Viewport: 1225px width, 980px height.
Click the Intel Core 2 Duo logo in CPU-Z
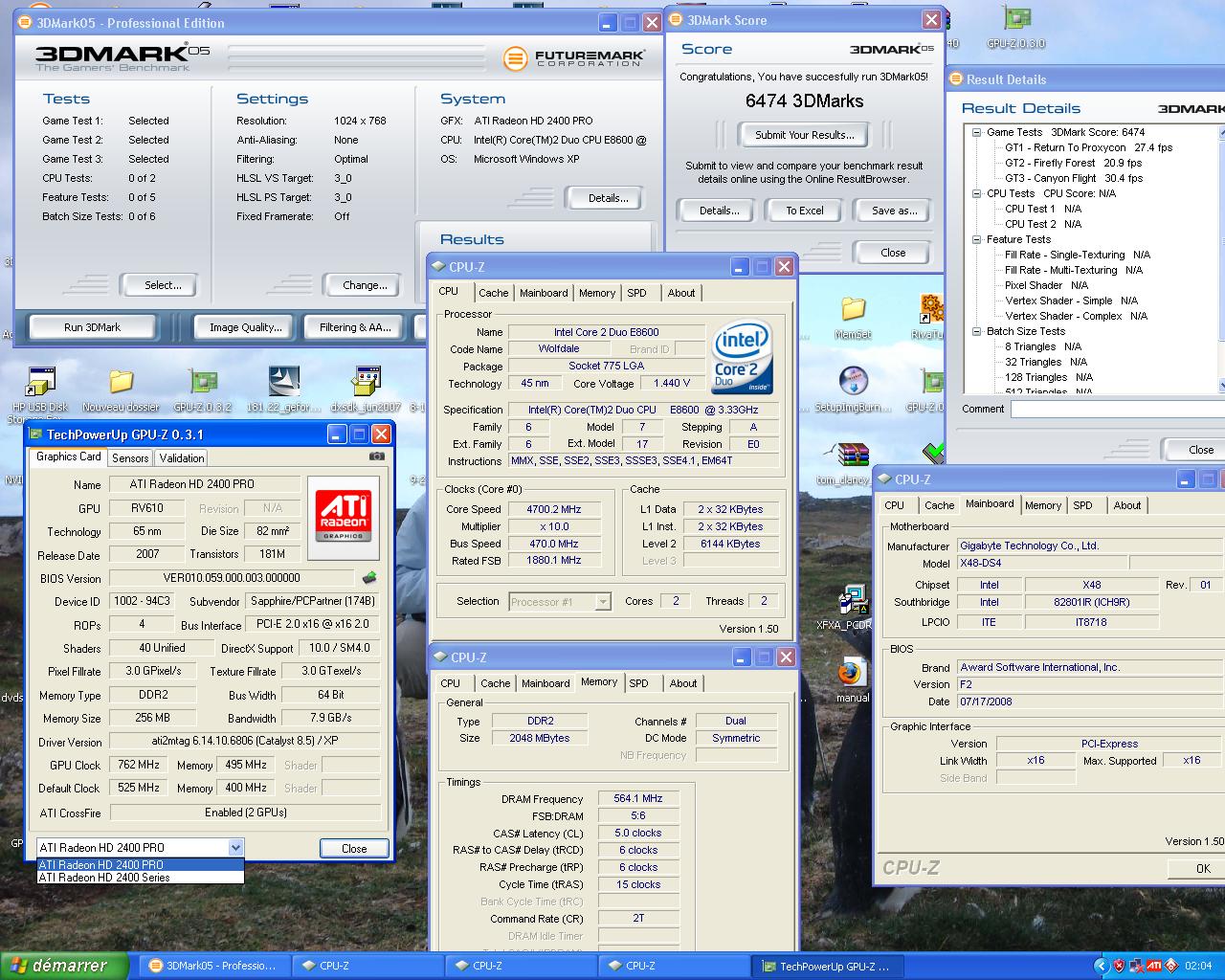pyautogui.click(x=742, y=357)
